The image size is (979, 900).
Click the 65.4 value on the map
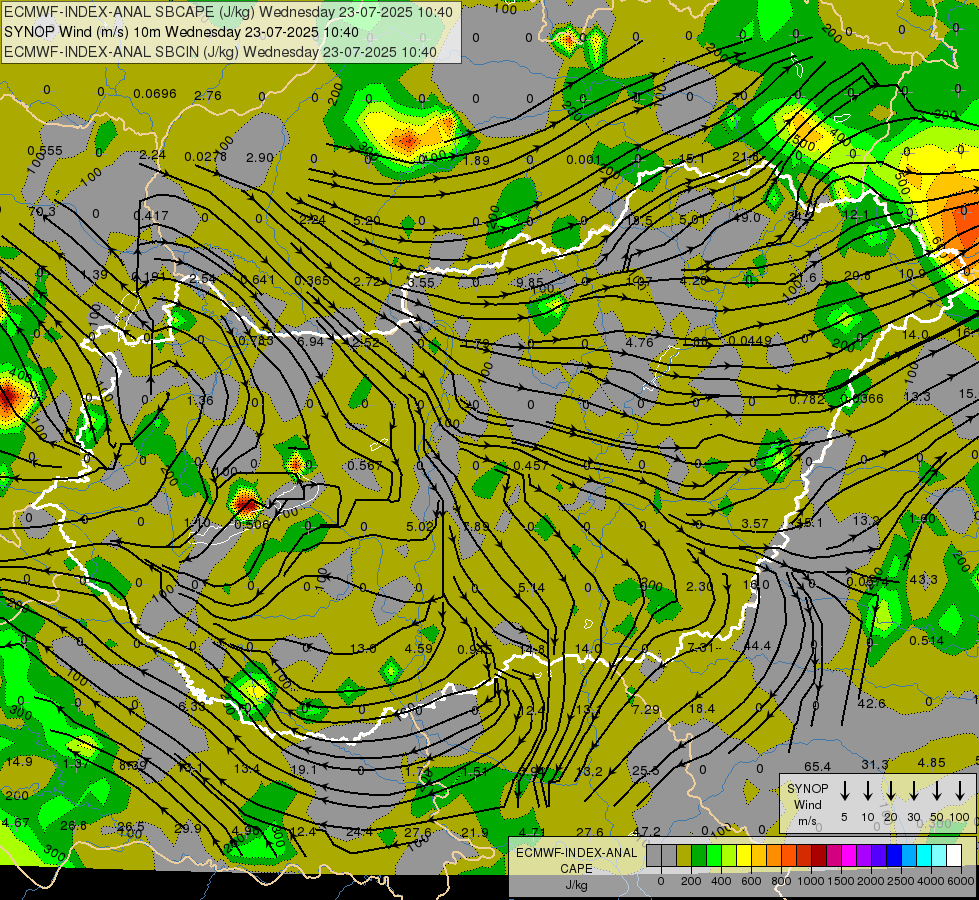tap(817, 766)
